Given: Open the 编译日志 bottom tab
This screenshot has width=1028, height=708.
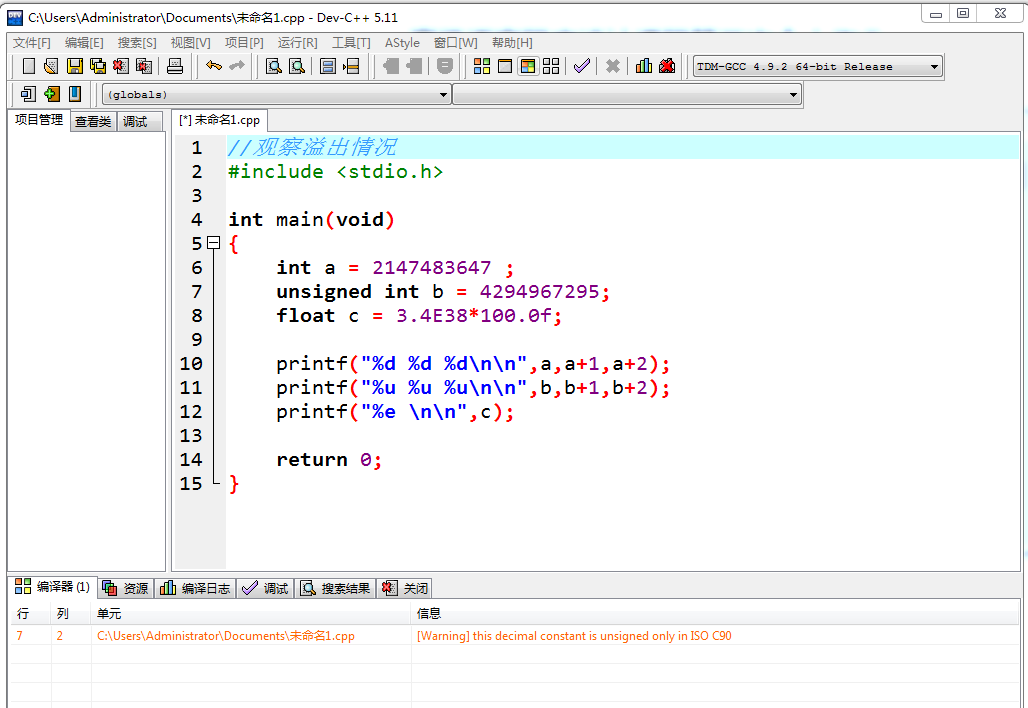Looking at the screenshot, I should (x=195, y=588).
